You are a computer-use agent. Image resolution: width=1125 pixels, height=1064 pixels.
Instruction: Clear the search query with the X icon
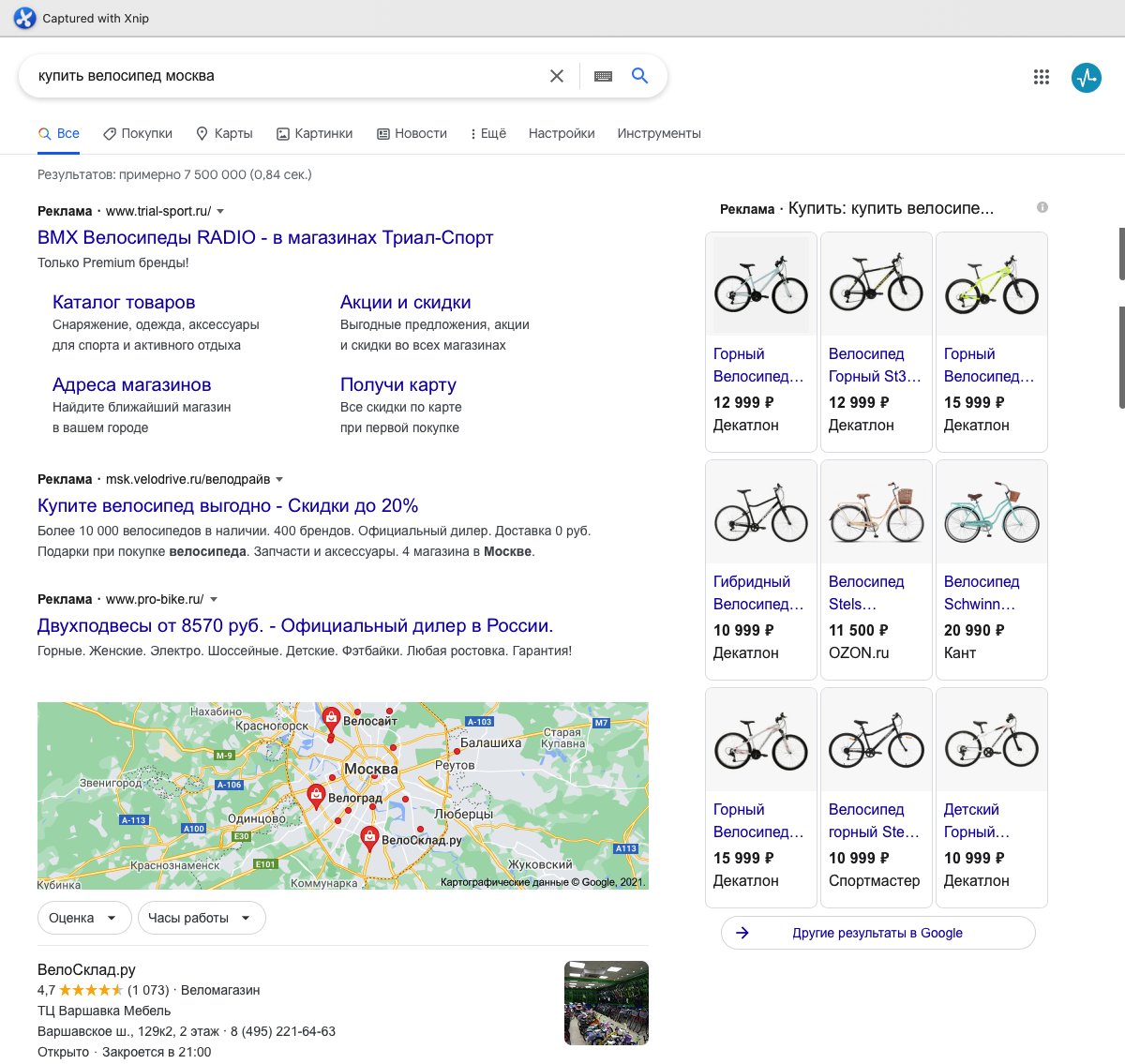click(x=557, y=76)
